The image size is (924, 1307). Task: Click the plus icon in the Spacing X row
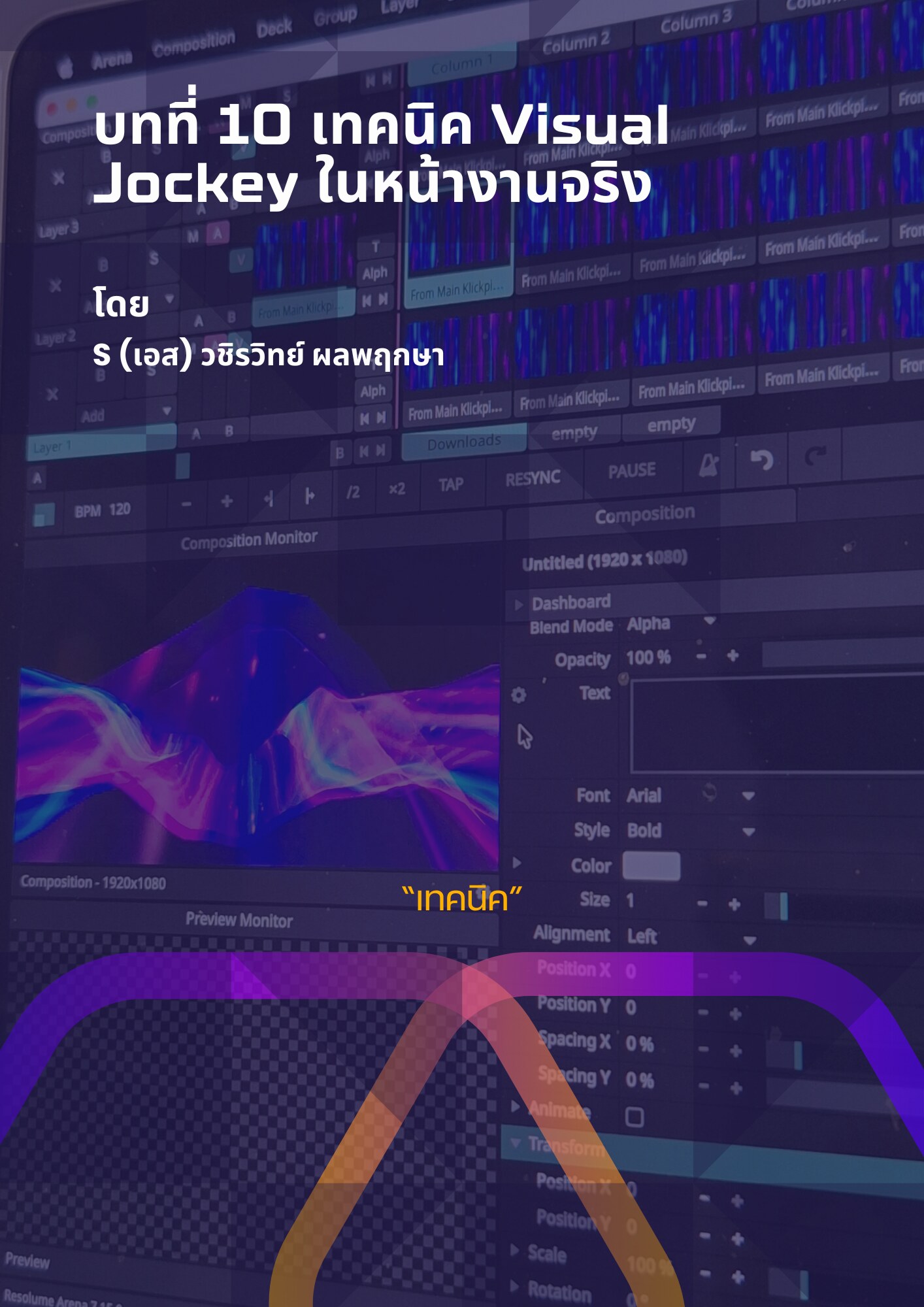point(736,1051)
